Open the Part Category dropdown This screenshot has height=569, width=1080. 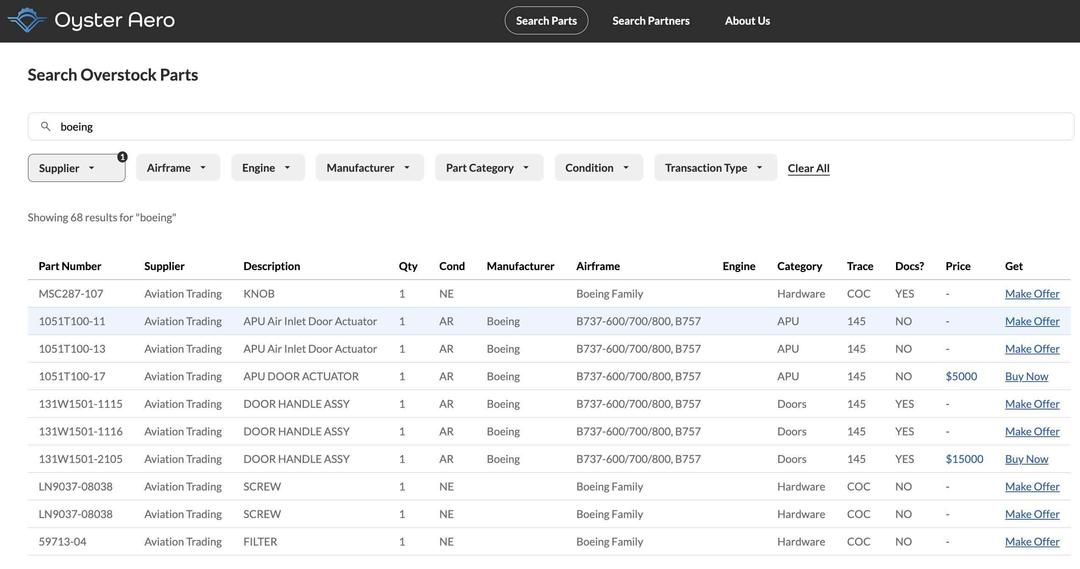point(488,168)
